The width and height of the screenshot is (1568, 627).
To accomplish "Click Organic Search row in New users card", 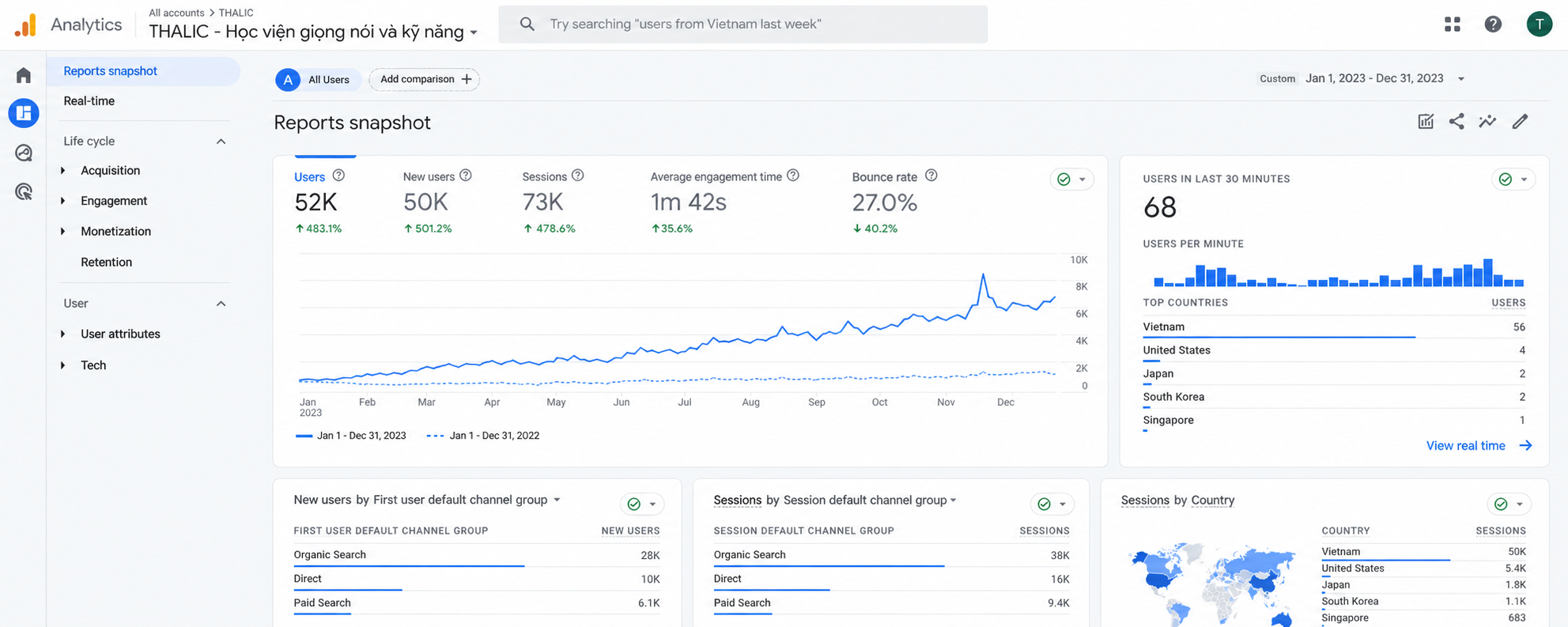I will (477, 555).
